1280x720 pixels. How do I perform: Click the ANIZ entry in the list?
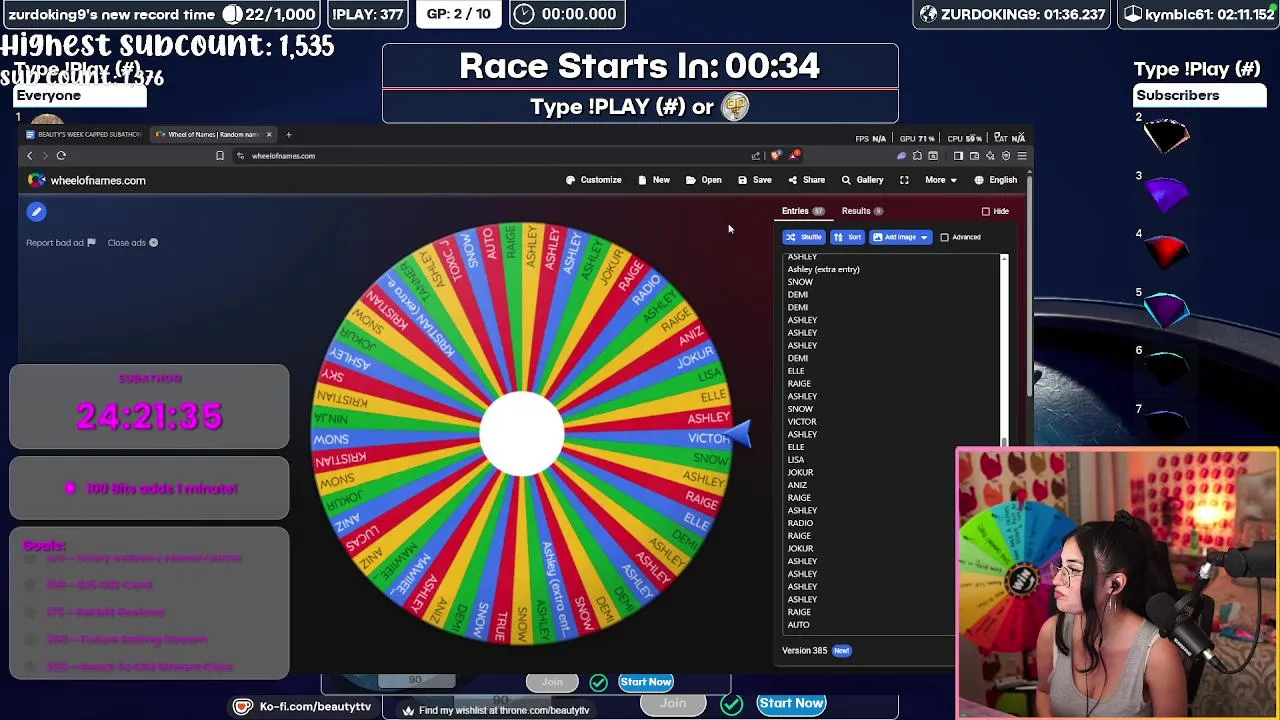pyautogui.click(x=797, y=485)
